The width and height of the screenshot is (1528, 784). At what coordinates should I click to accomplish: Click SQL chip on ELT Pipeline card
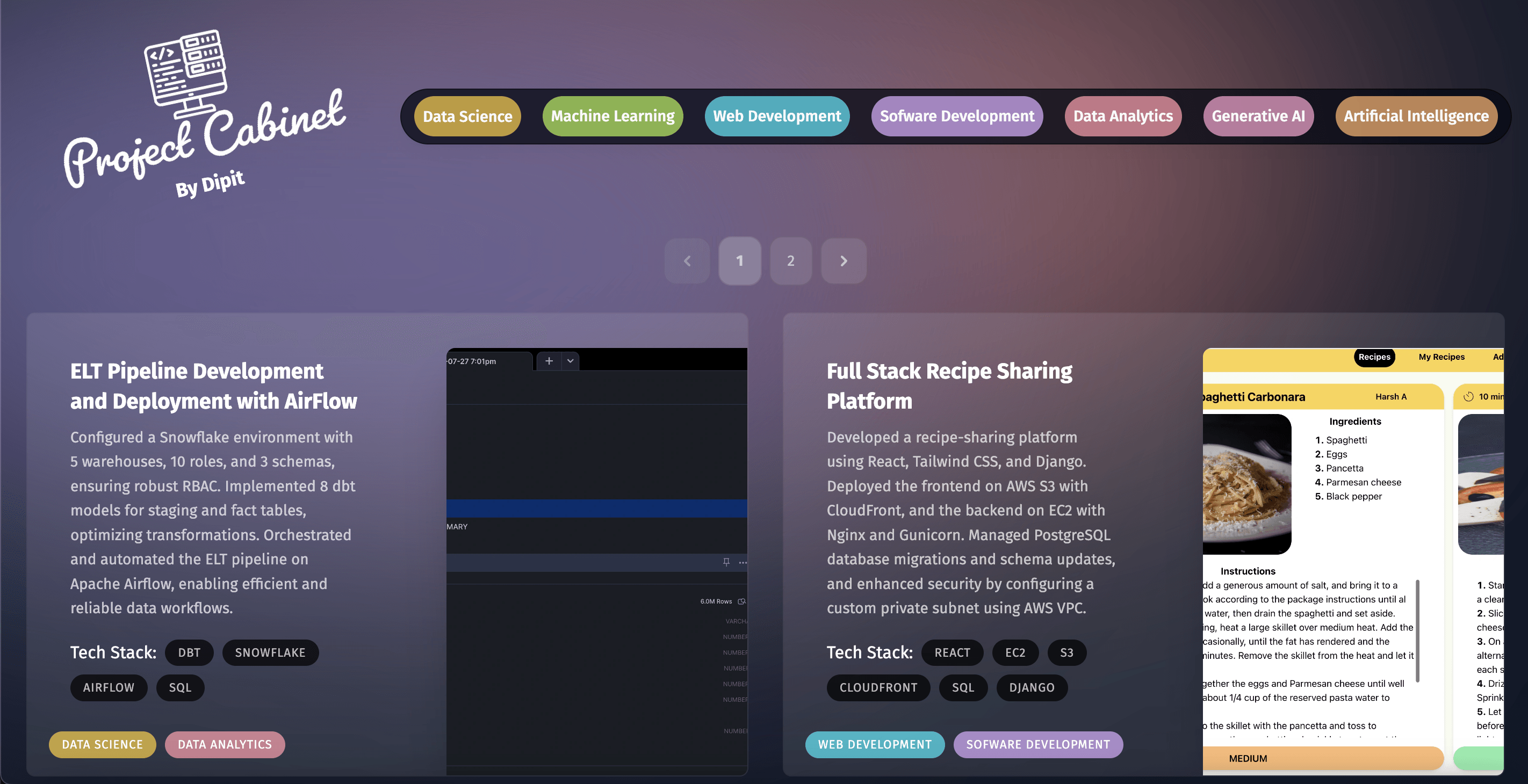[181, 687]
